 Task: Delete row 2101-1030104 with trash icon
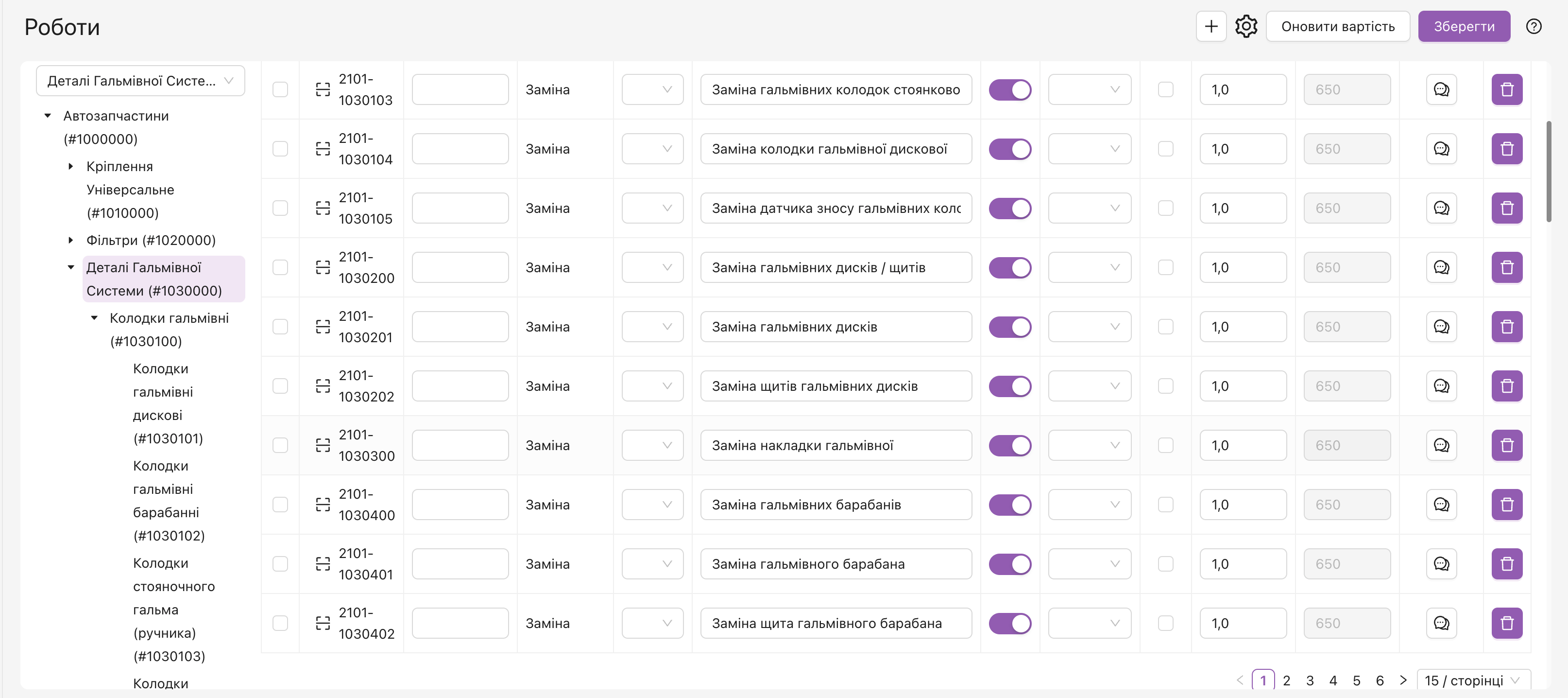tap(1506, 149)
